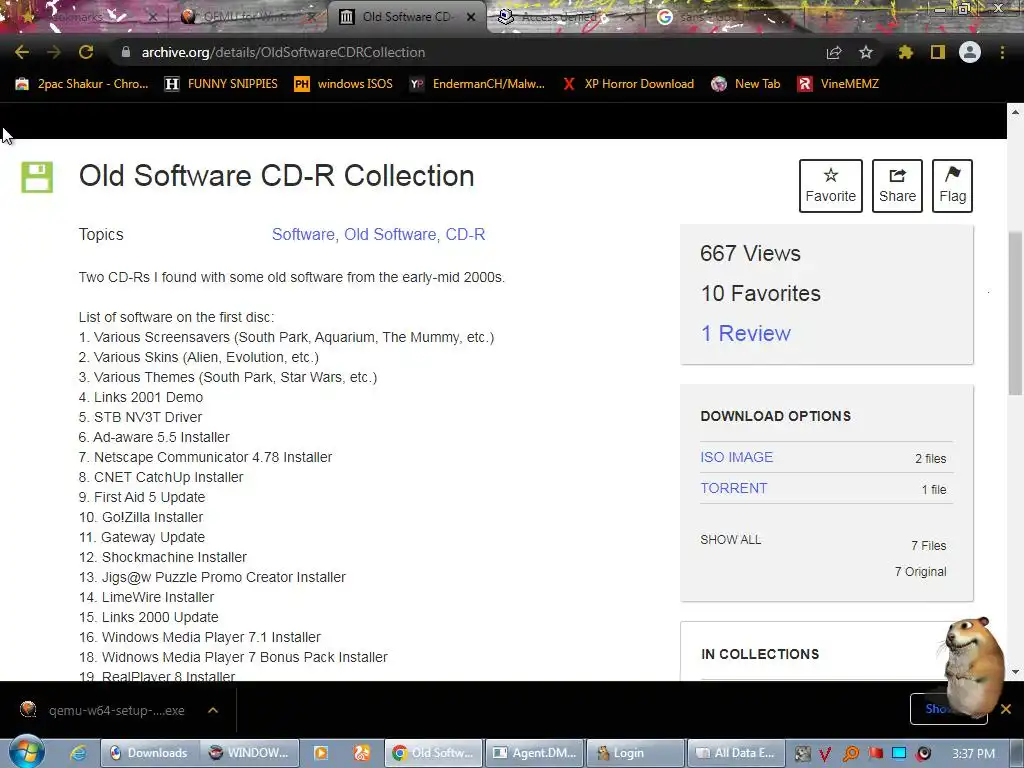Follow the Software topic link
Screen dimensions: 1024x768
(x=304, y=234)
